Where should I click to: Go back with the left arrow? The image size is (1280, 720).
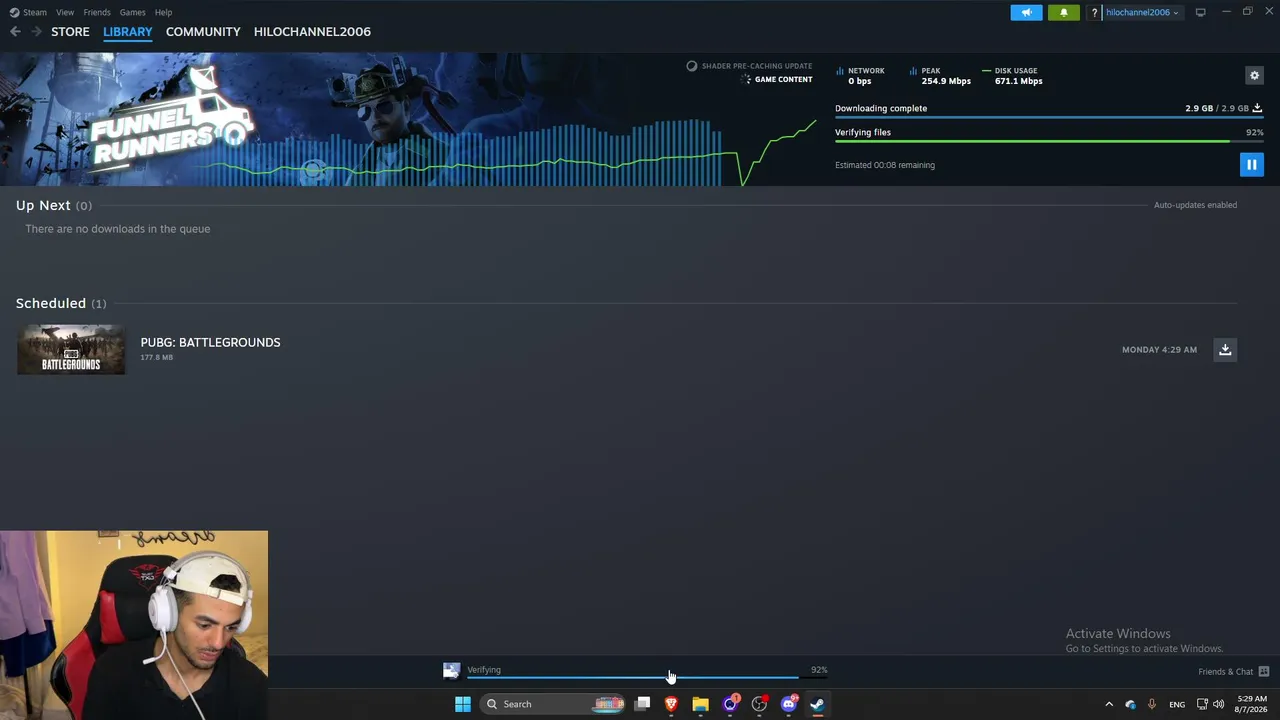pyautogui.click(x=15, y=32)
